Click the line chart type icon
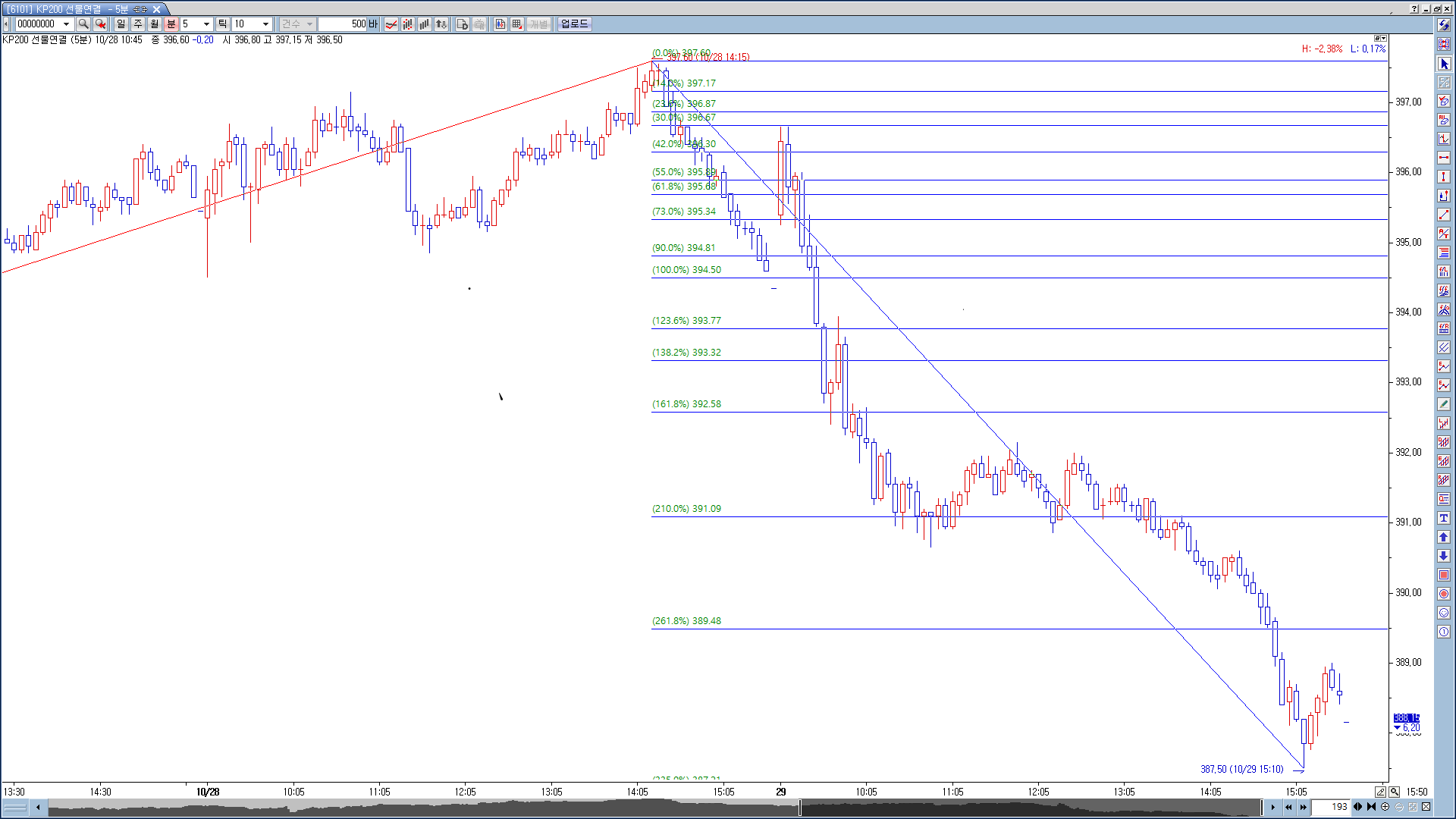The width and height of the screenshot is (1456, 819). [391, 24]
